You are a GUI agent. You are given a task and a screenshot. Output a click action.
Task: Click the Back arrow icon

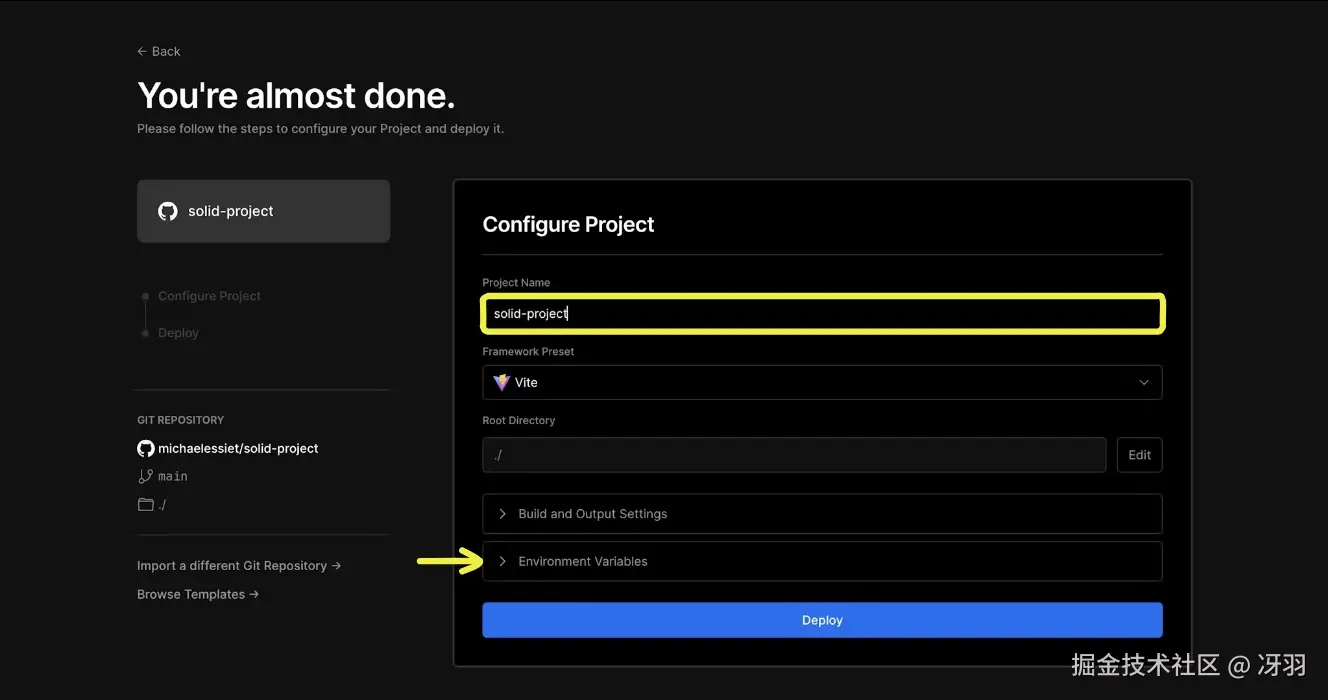tap(142, 52)
